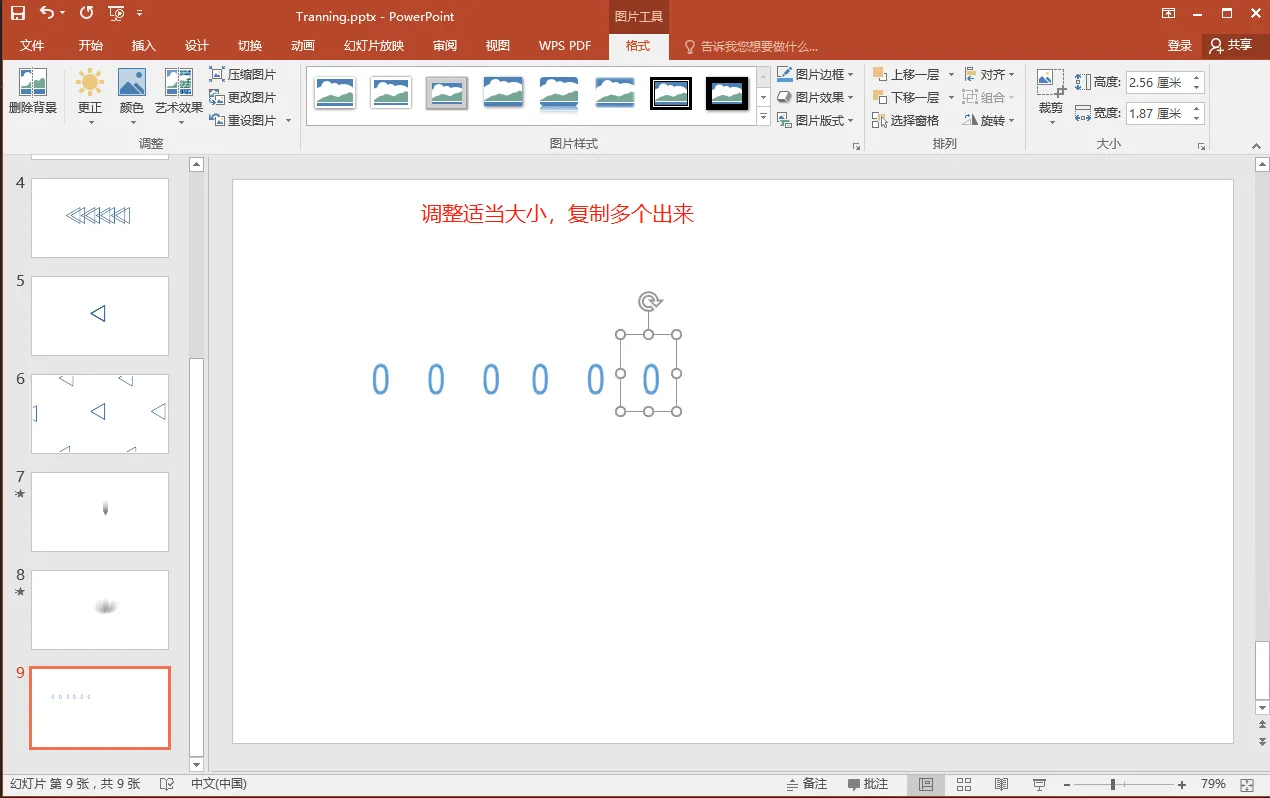Decrease width with the spinner down arrow

(1197, 119)
